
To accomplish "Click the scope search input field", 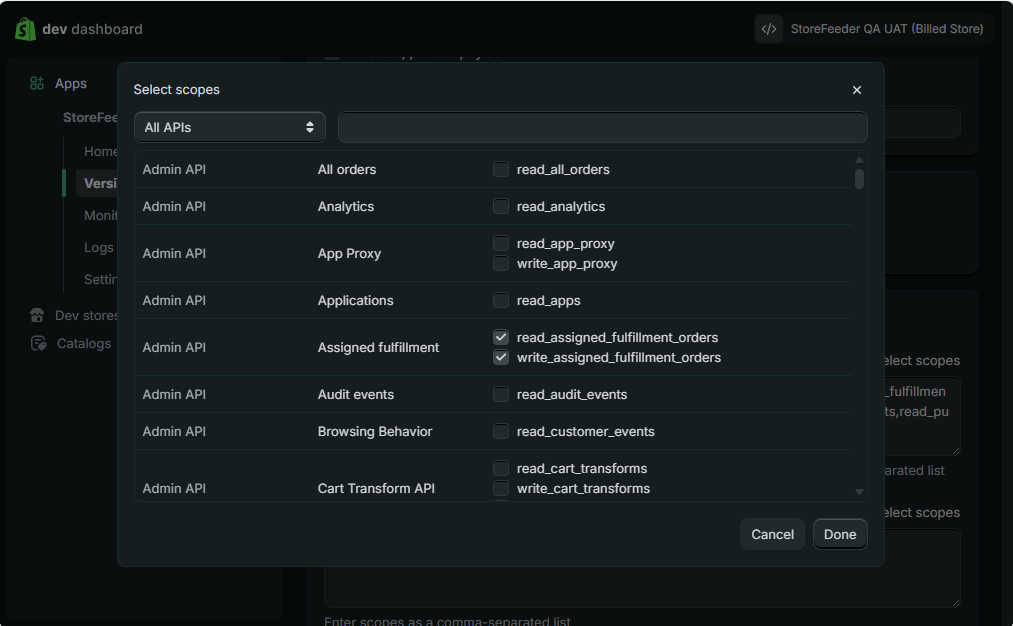I will coord(602,127).
